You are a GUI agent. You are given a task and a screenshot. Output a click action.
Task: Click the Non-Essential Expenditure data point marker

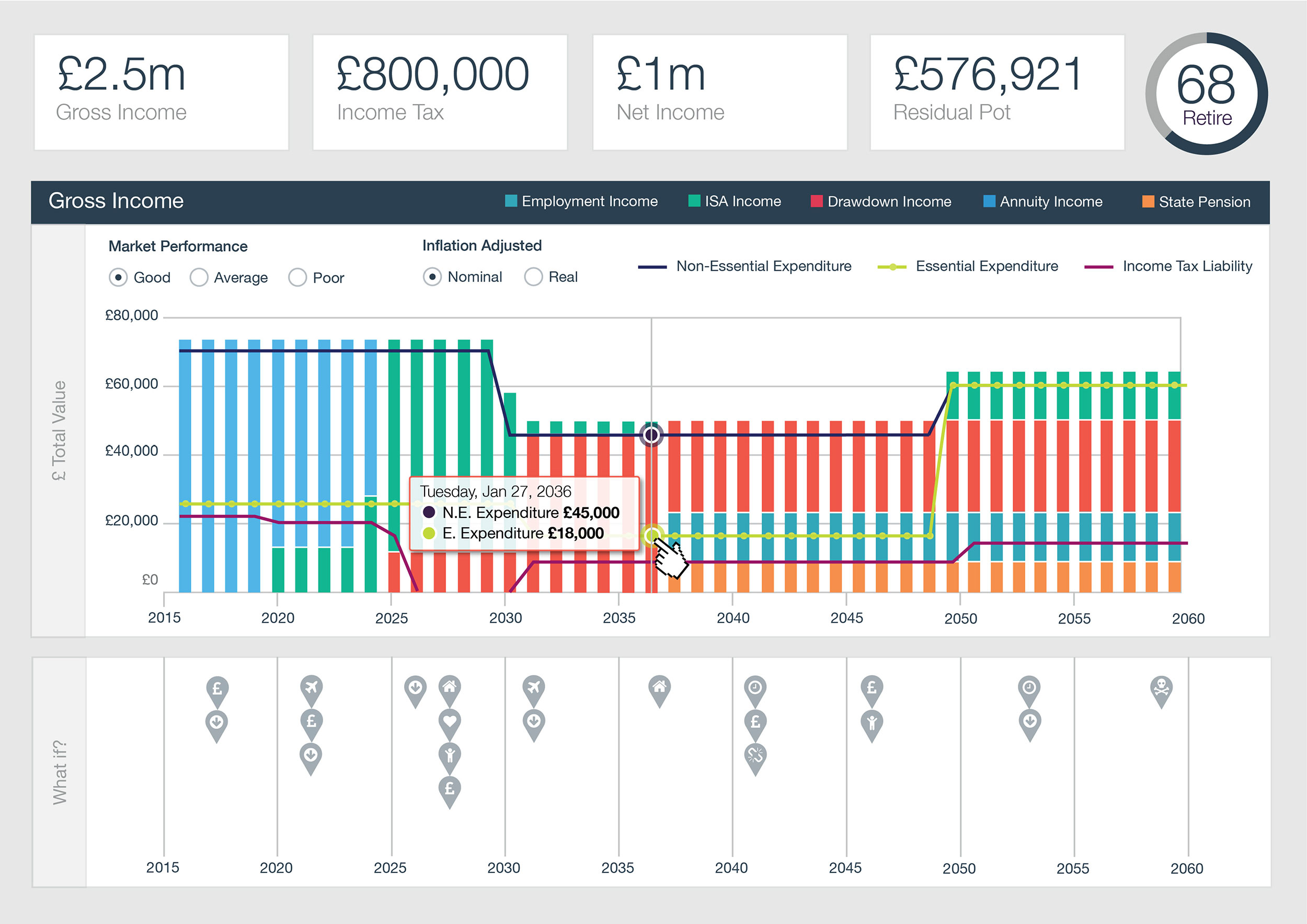(651, 435)
